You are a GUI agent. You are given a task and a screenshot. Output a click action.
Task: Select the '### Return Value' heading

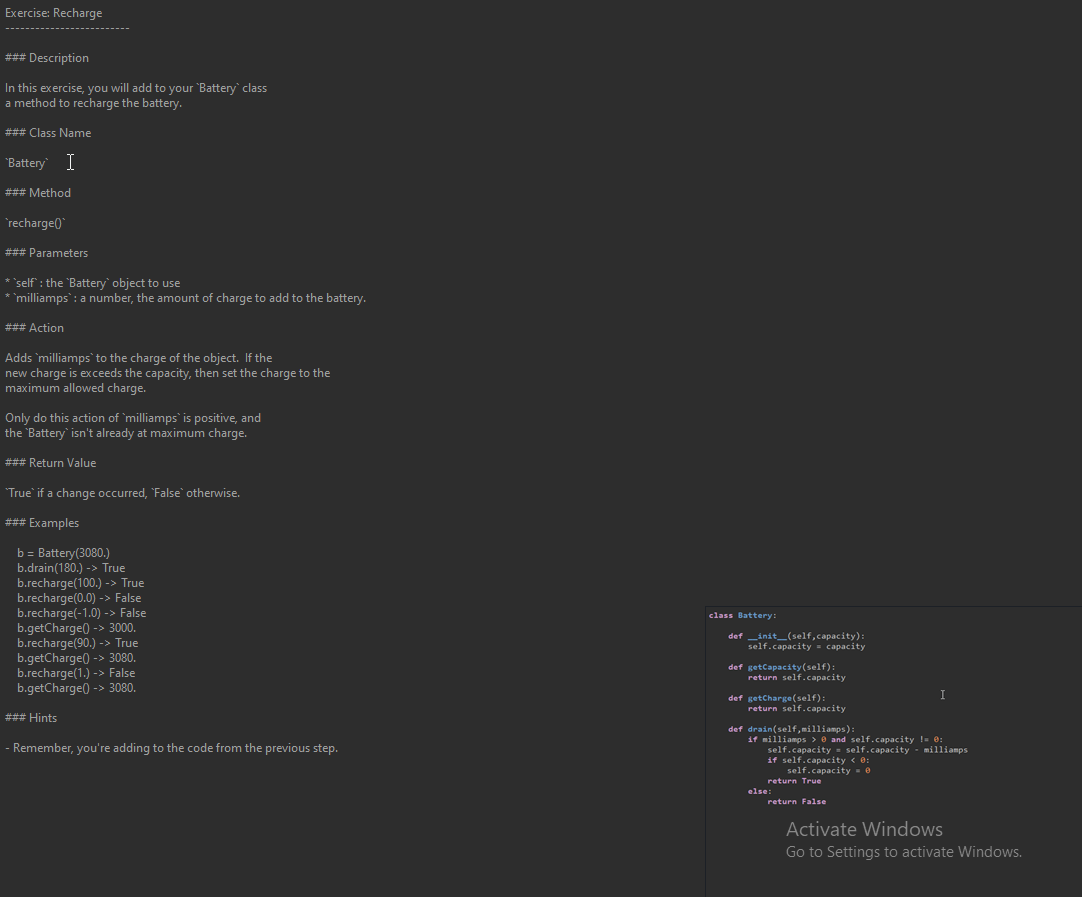point(51,462)
